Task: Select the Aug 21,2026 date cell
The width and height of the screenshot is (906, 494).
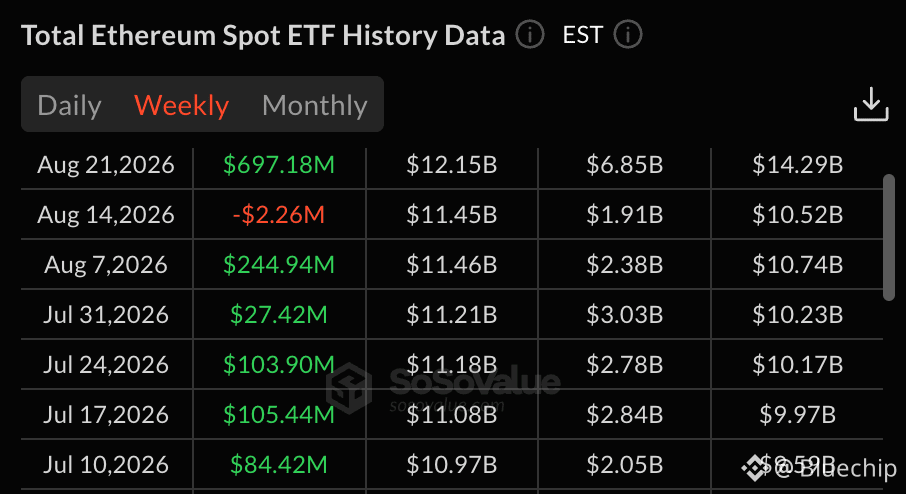Action: pyautogui.click(x=106, y=165)
